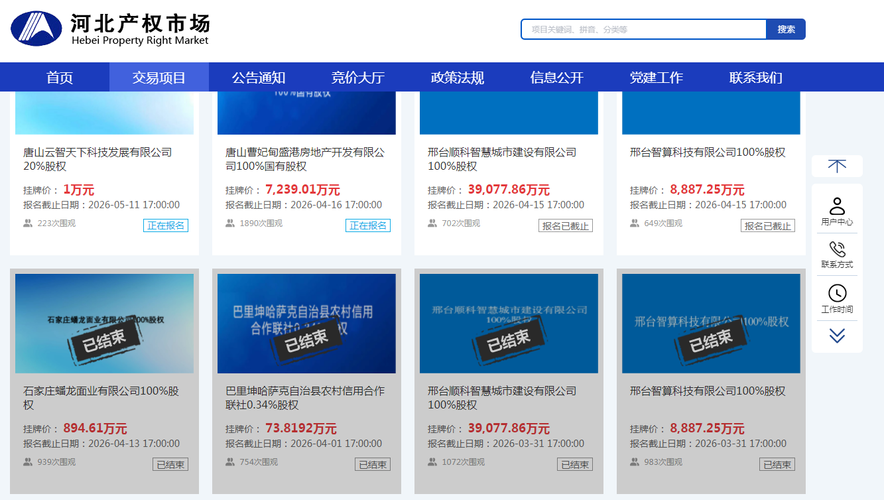
Task: Click price 73.8192万元
Action: (x=300, y=428)
